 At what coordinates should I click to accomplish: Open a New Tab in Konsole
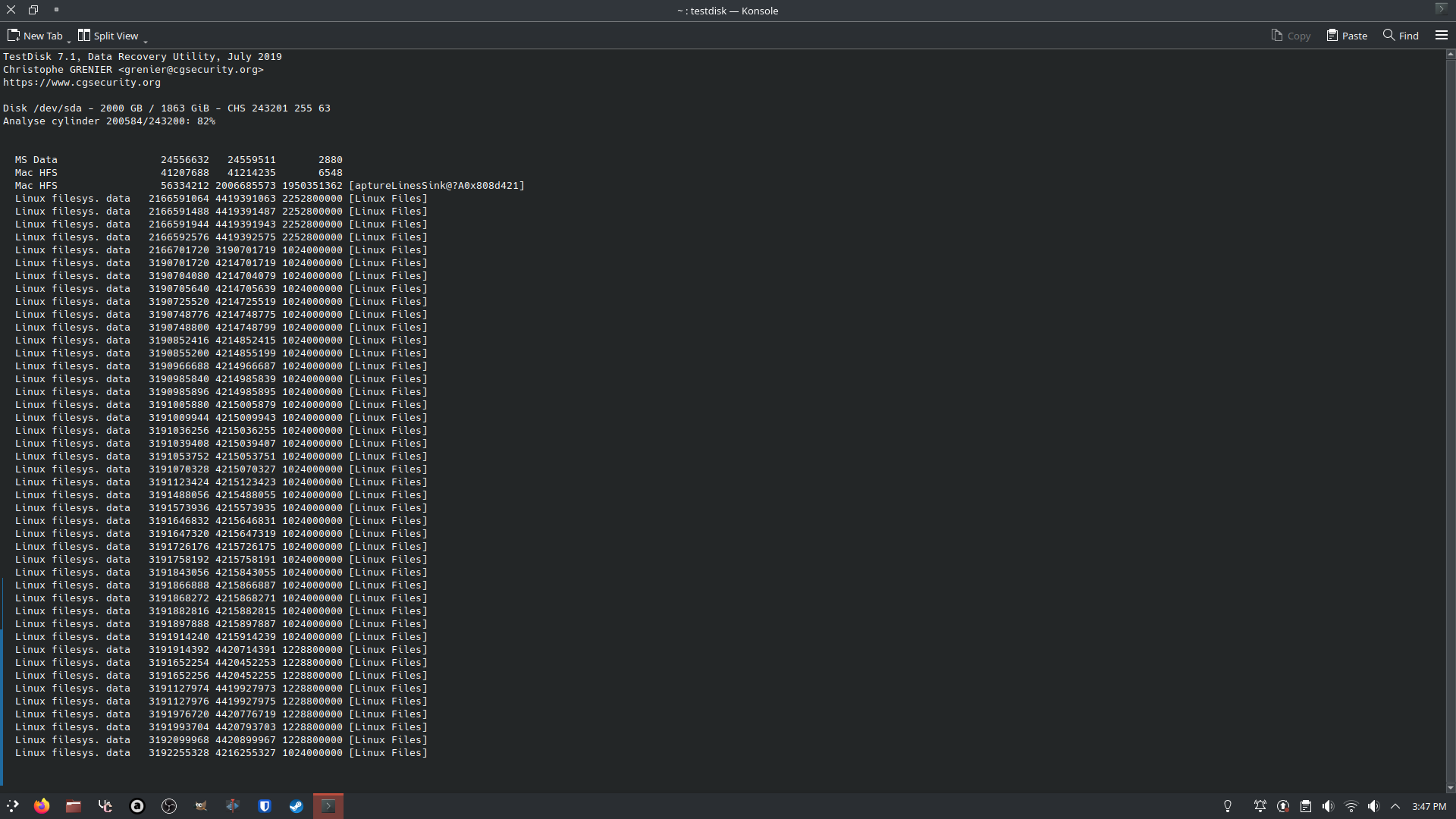(x=35, y=36)
